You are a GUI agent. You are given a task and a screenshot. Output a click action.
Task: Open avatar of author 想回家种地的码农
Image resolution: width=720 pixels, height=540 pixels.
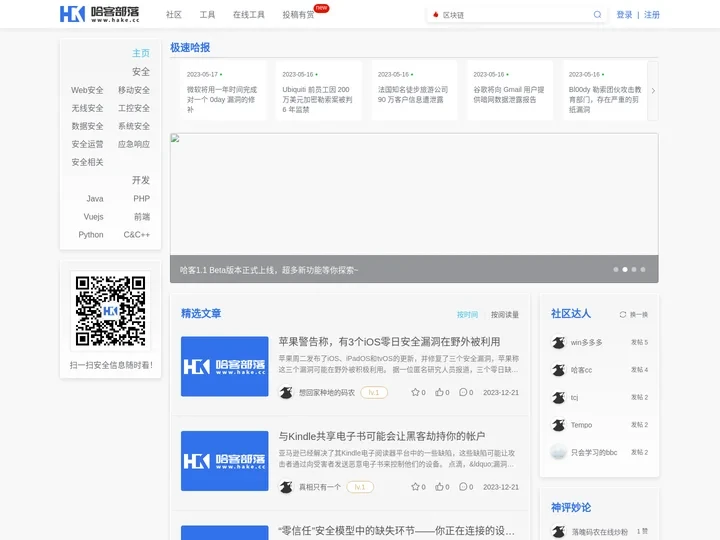click(286, 393)
